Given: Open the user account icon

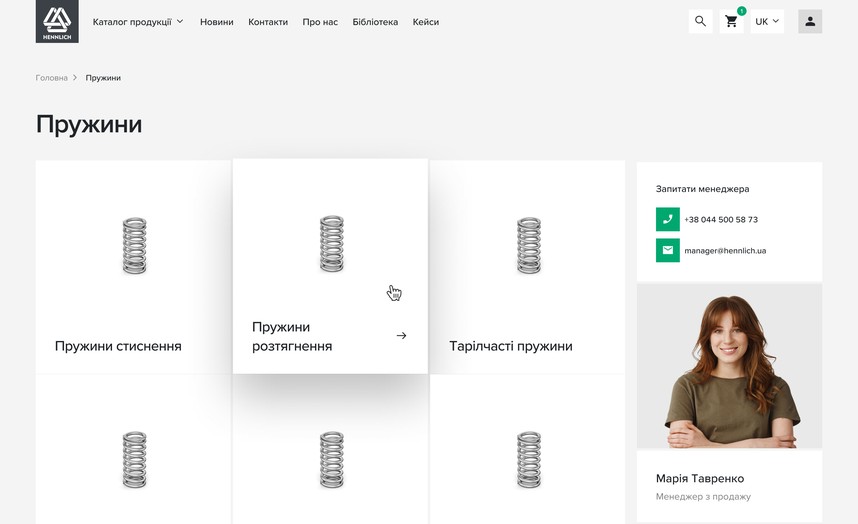Looking at the screenshot, I should click(810, 21).
